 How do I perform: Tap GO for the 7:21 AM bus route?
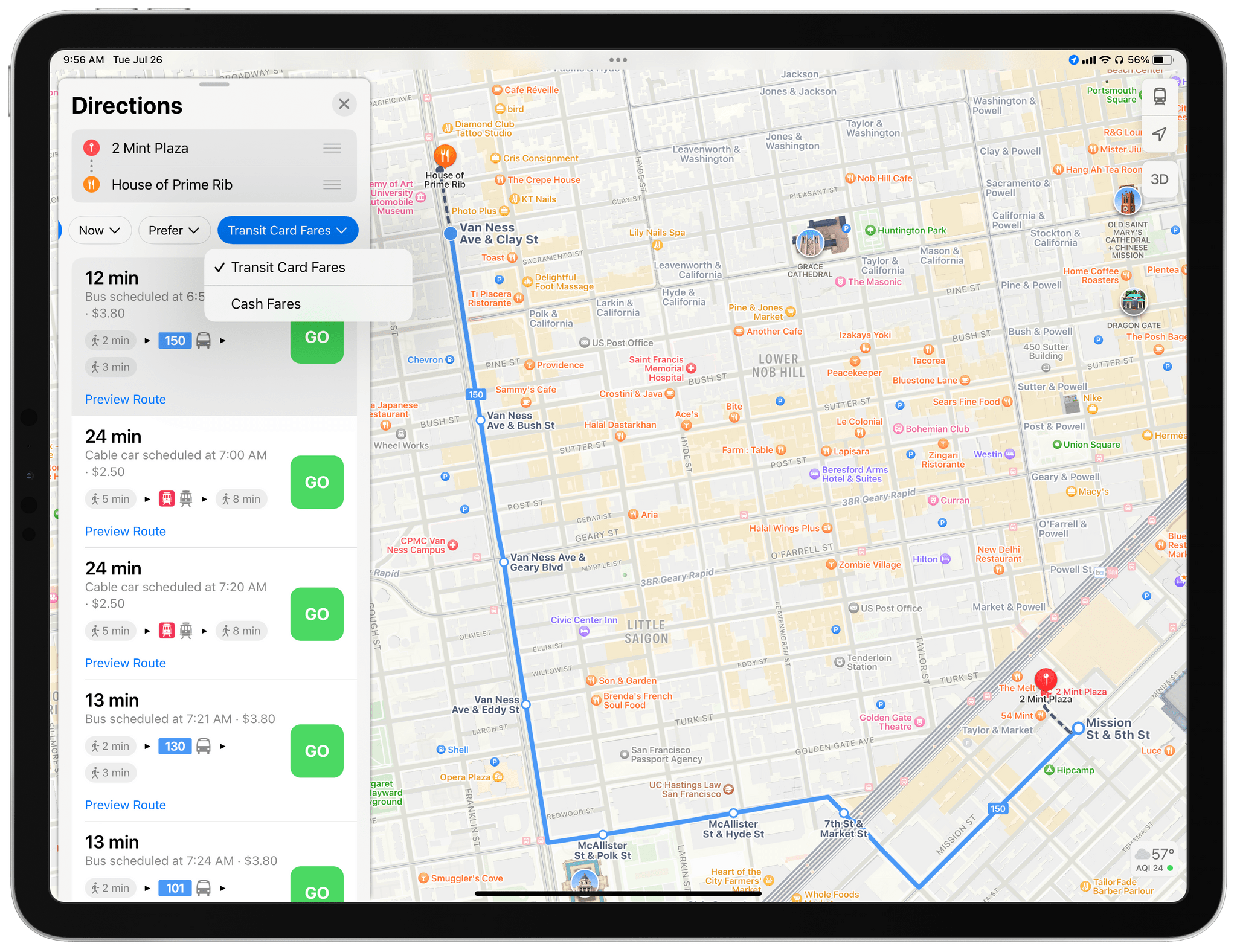point(316,751)
